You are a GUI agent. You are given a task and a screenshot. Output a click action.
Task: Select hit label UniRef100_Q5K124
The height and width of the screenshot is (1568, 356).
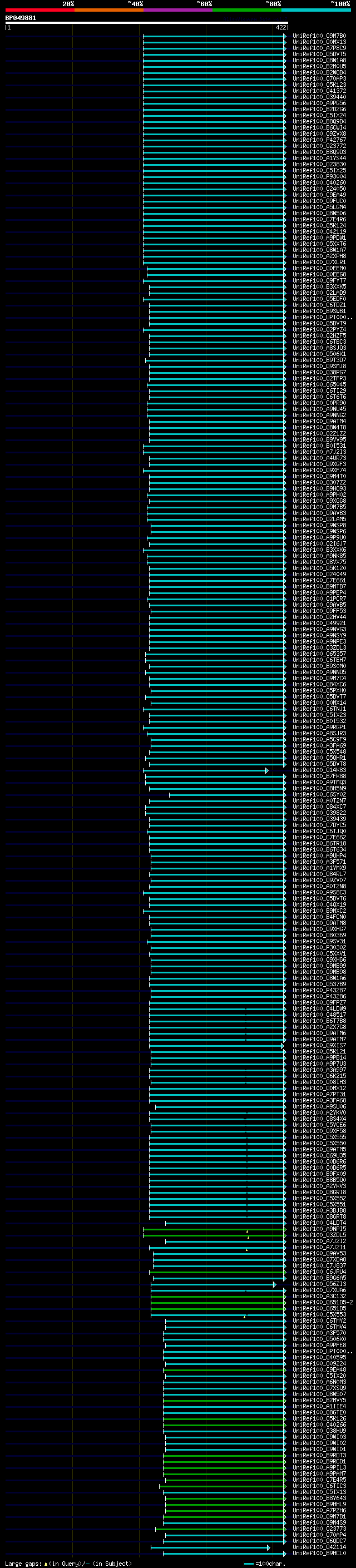[x=319, y=225]
